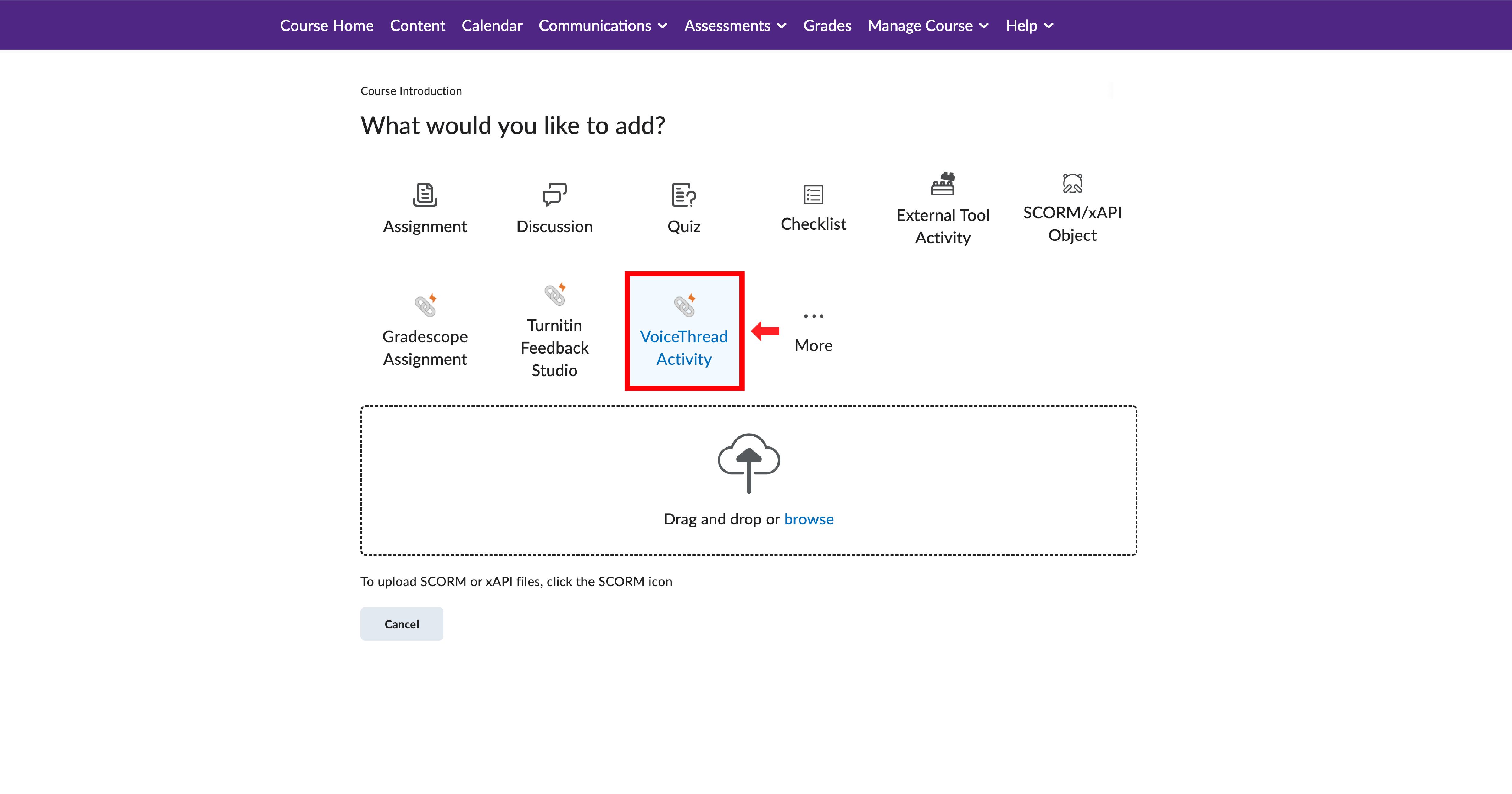Go to Course Home
The width and height of the screenshot is (1512, 794).
click(x=326, y=25)
